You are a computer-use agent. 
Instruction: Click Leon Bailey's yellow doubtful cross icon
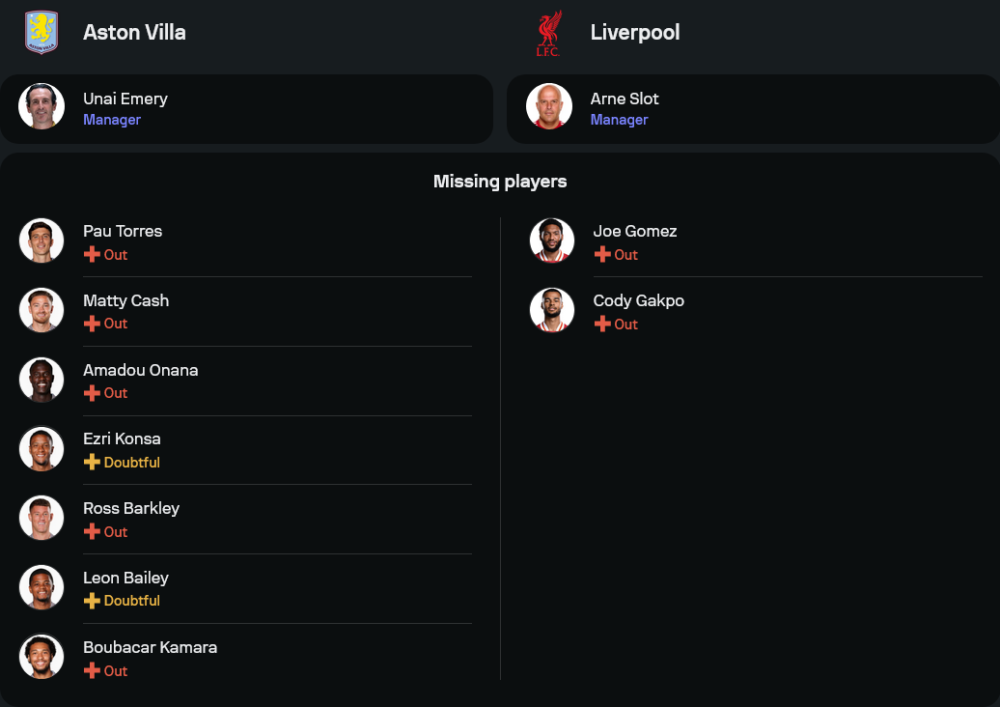tap(92, 601)
